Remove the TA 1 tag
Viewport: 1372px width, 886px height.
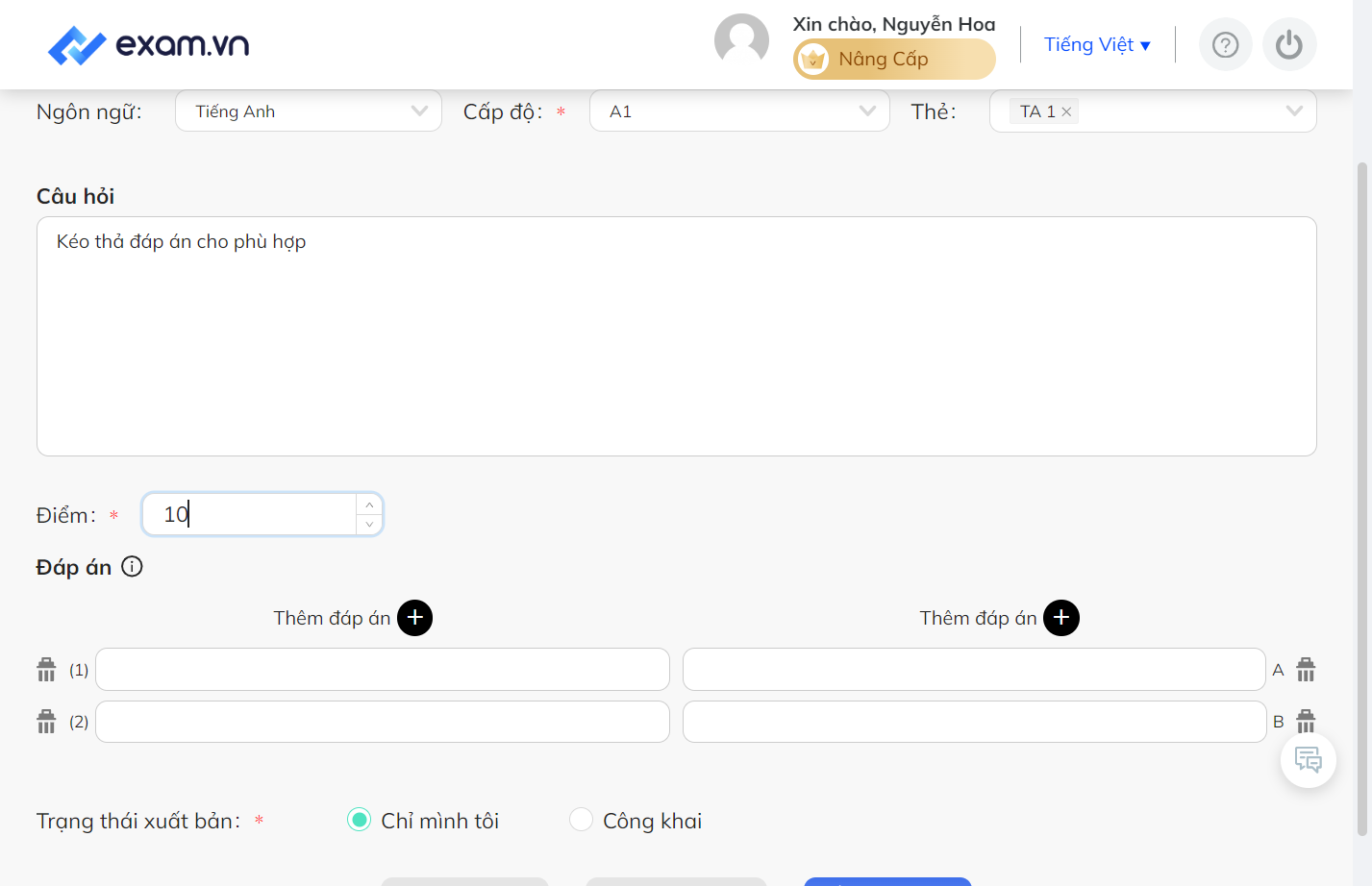1066,111
